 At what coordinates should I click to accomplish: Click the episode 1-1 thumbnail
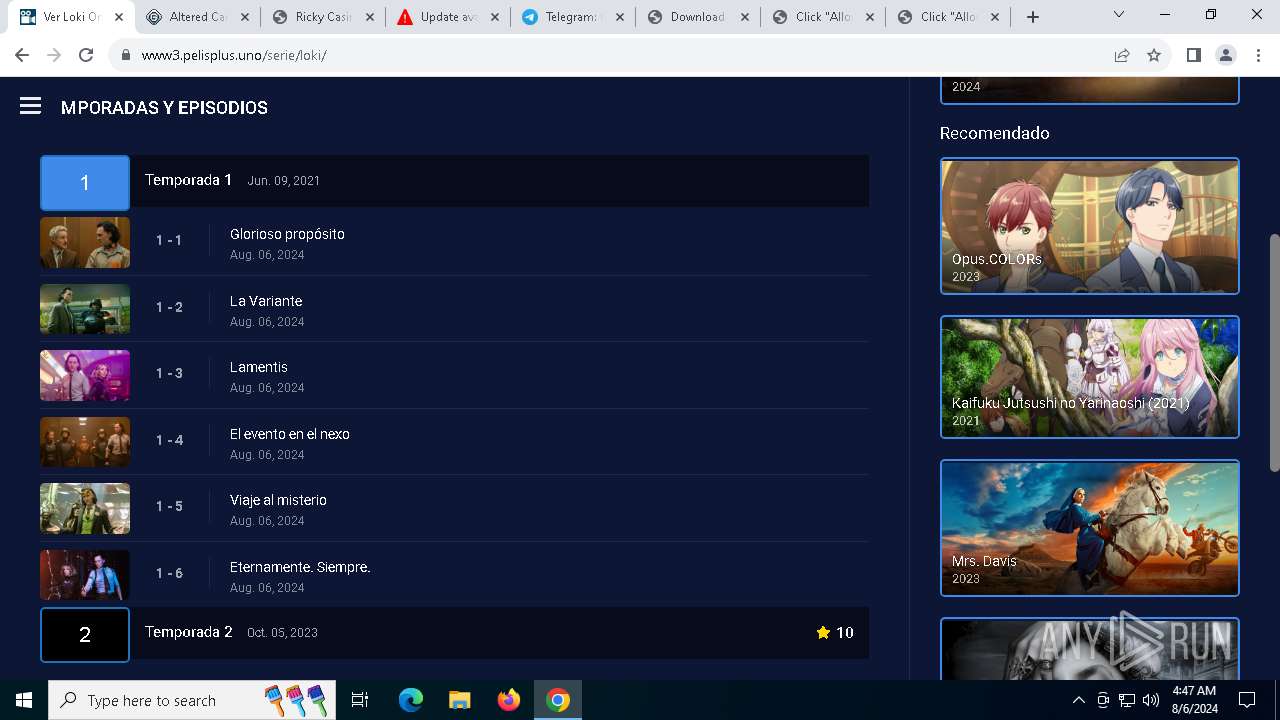(x=85, y=242)
